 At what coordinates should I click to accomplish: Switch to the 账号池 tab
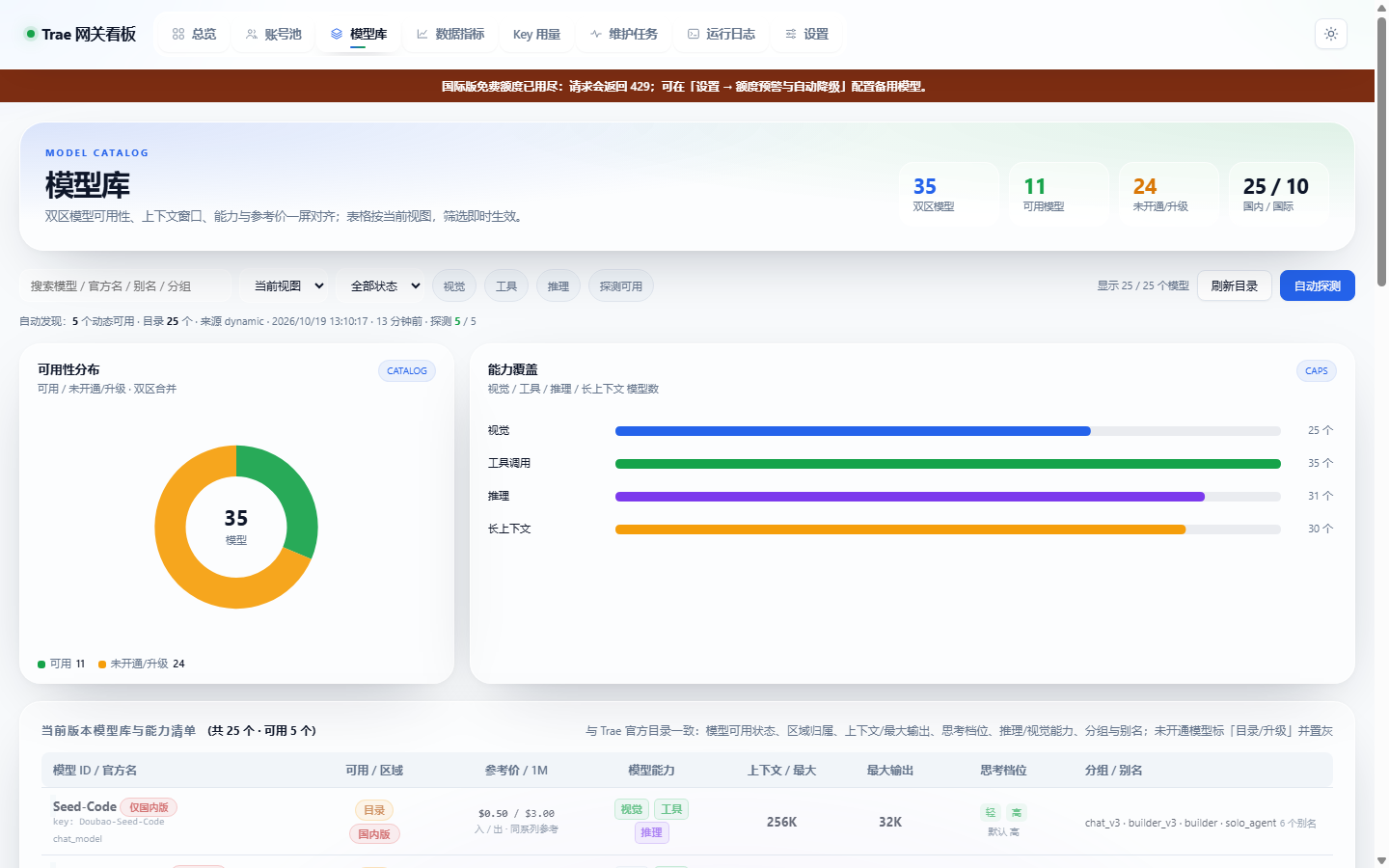[x=273, y=34]
